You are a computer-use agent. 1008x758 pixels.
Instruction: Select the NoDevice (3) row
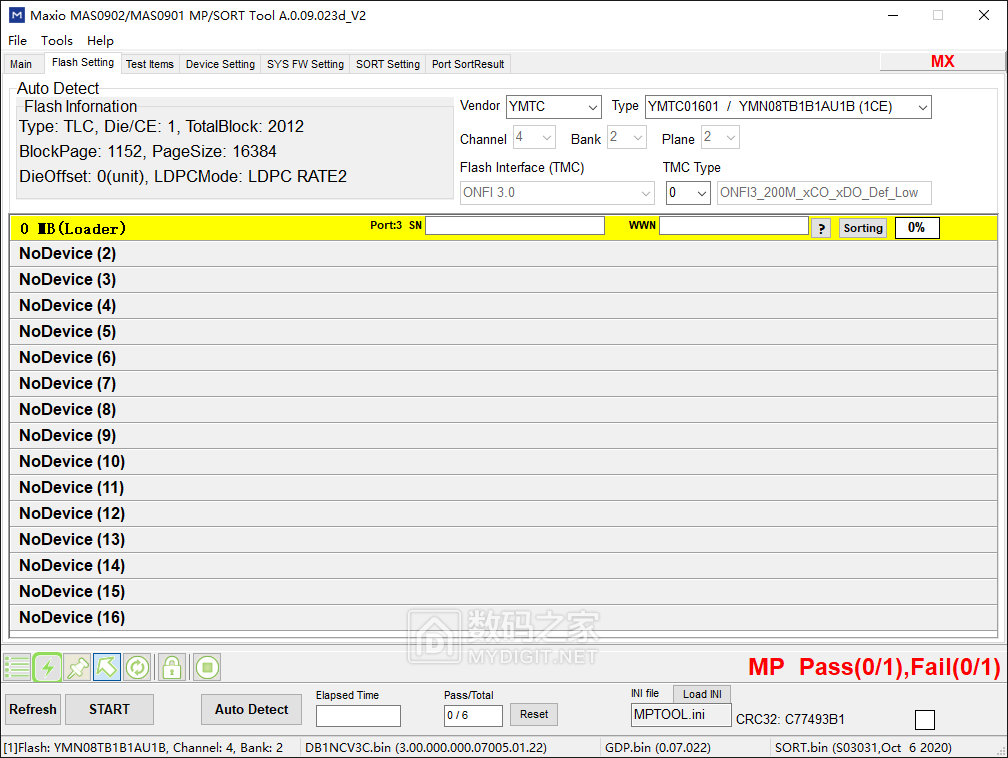tap(503, 280)
